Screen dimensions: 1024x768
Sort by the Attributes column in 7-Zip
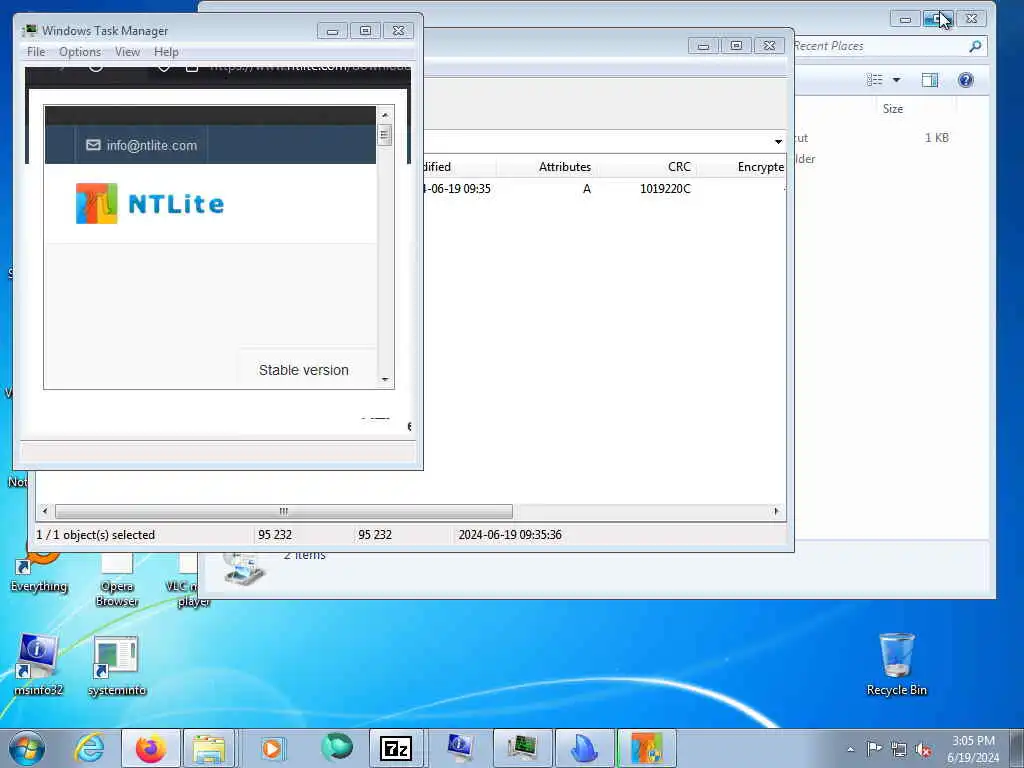(x=564, y=167)
